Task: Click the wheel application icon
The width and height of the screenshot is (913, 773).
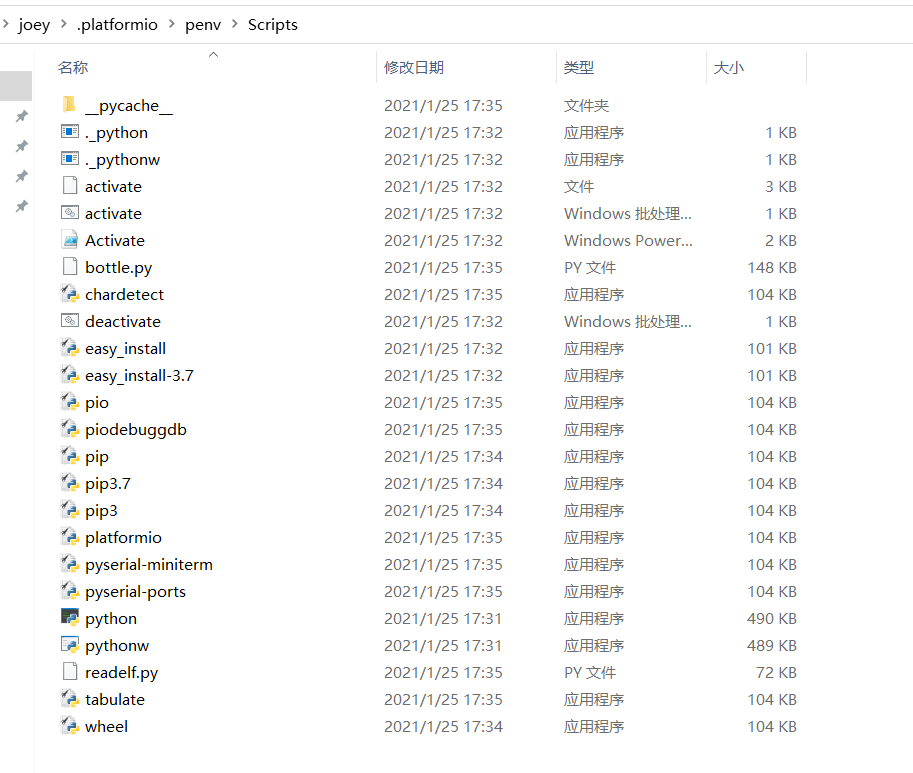Action: [69, 725]
